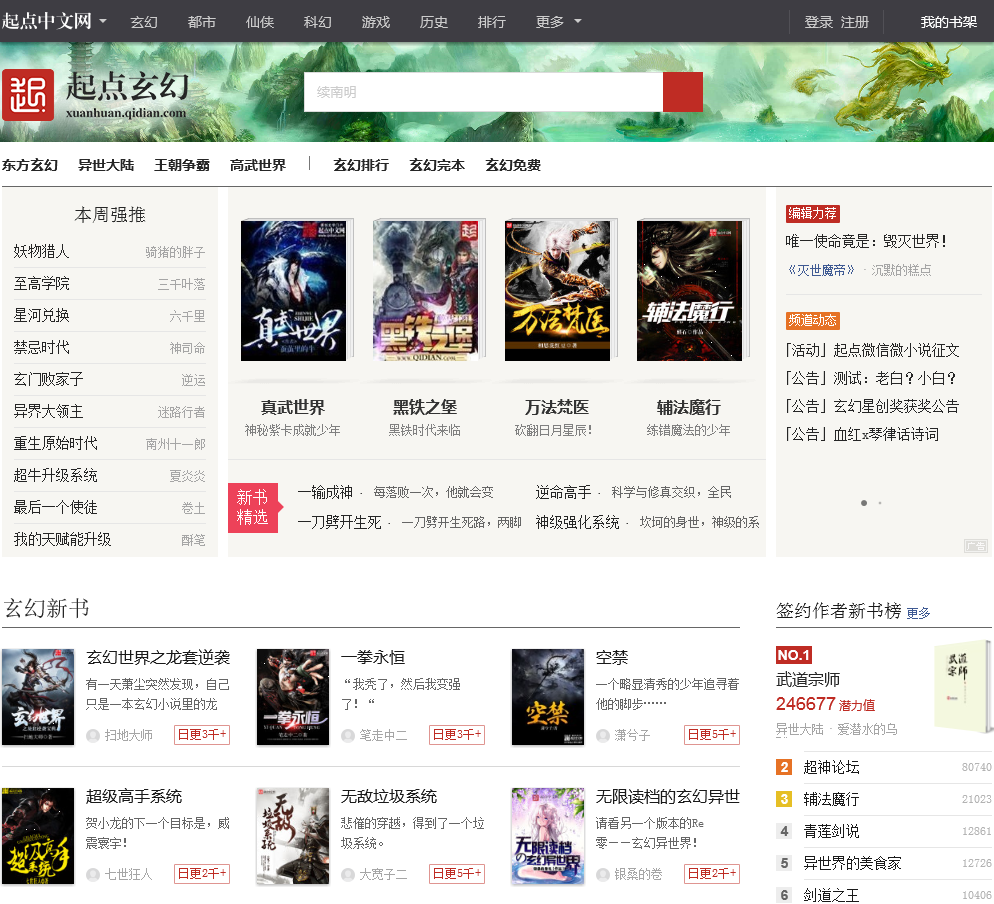This screenshot has width=994, height=904.
Task: Open rank 4 青莲剑说
Action: coord(831,831)
